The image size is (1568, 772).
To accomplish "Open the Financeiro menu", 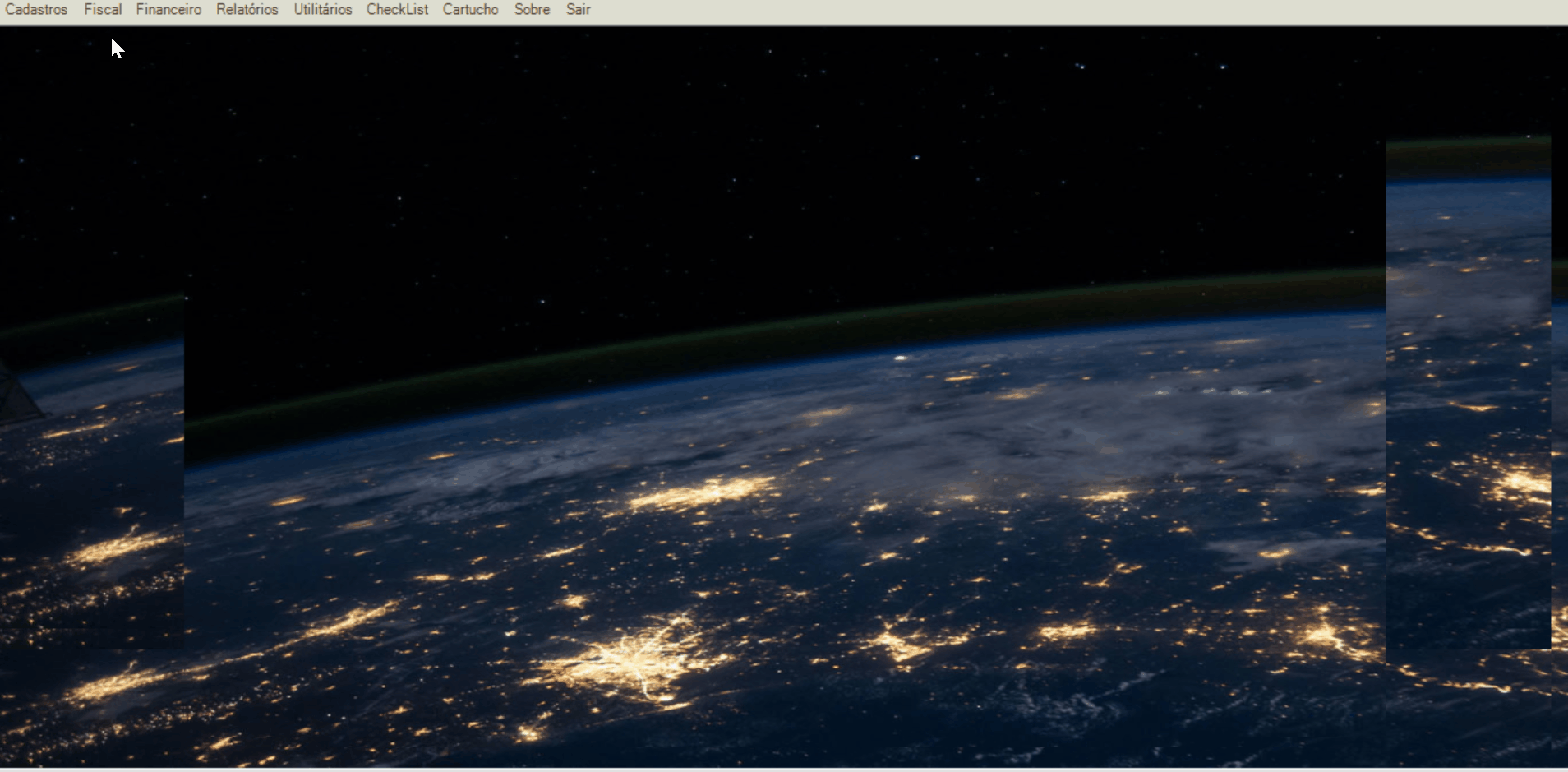I will [x=168, y=10].
